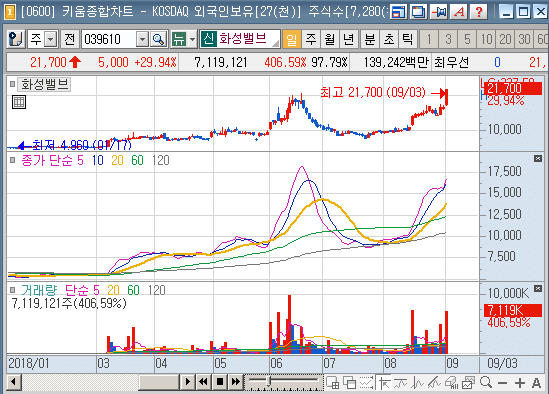Click the chart image save icon
Image resolution: width=549 pixels, height=394 pixels.
[x=468, y=382]
